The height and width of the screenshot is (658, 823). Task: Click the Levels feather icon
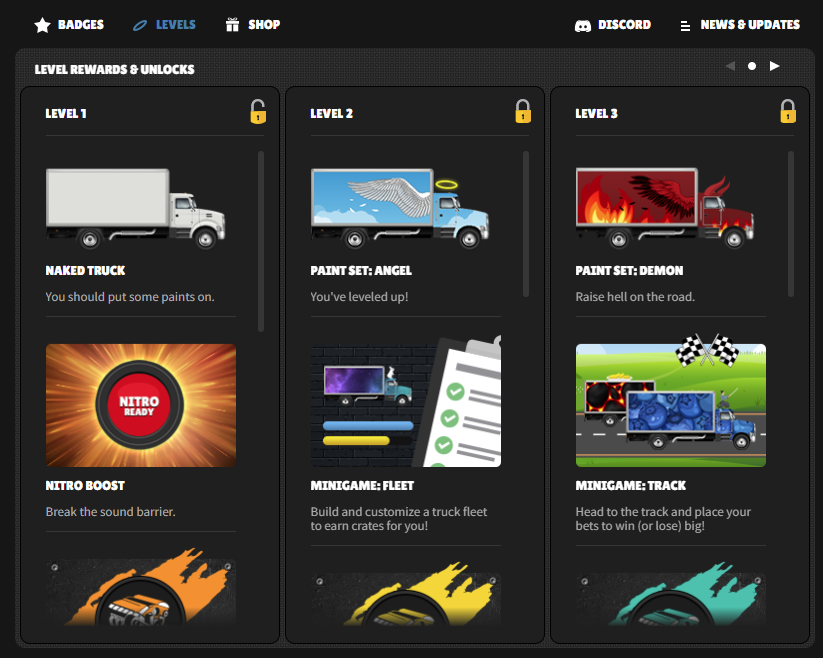140,25
